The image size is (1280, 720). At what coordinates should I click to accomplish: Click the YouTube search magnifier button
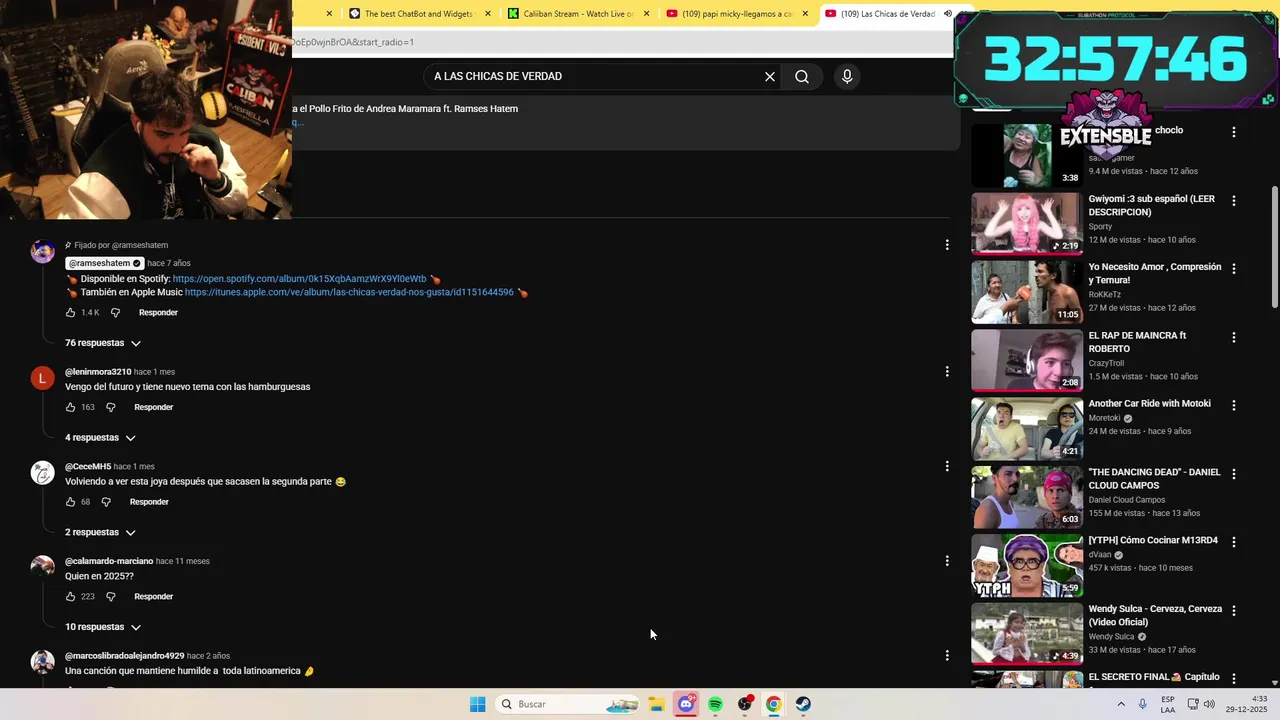(802, 76)
